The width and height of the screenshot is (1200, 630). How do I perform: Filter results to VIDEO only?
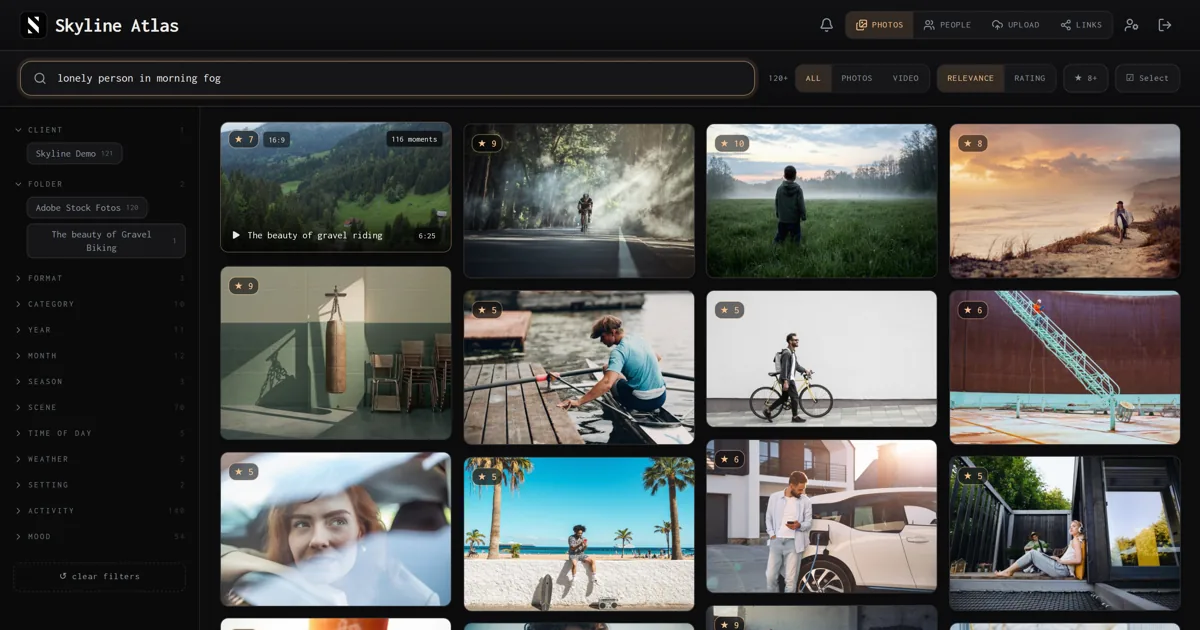click(906, 78)
